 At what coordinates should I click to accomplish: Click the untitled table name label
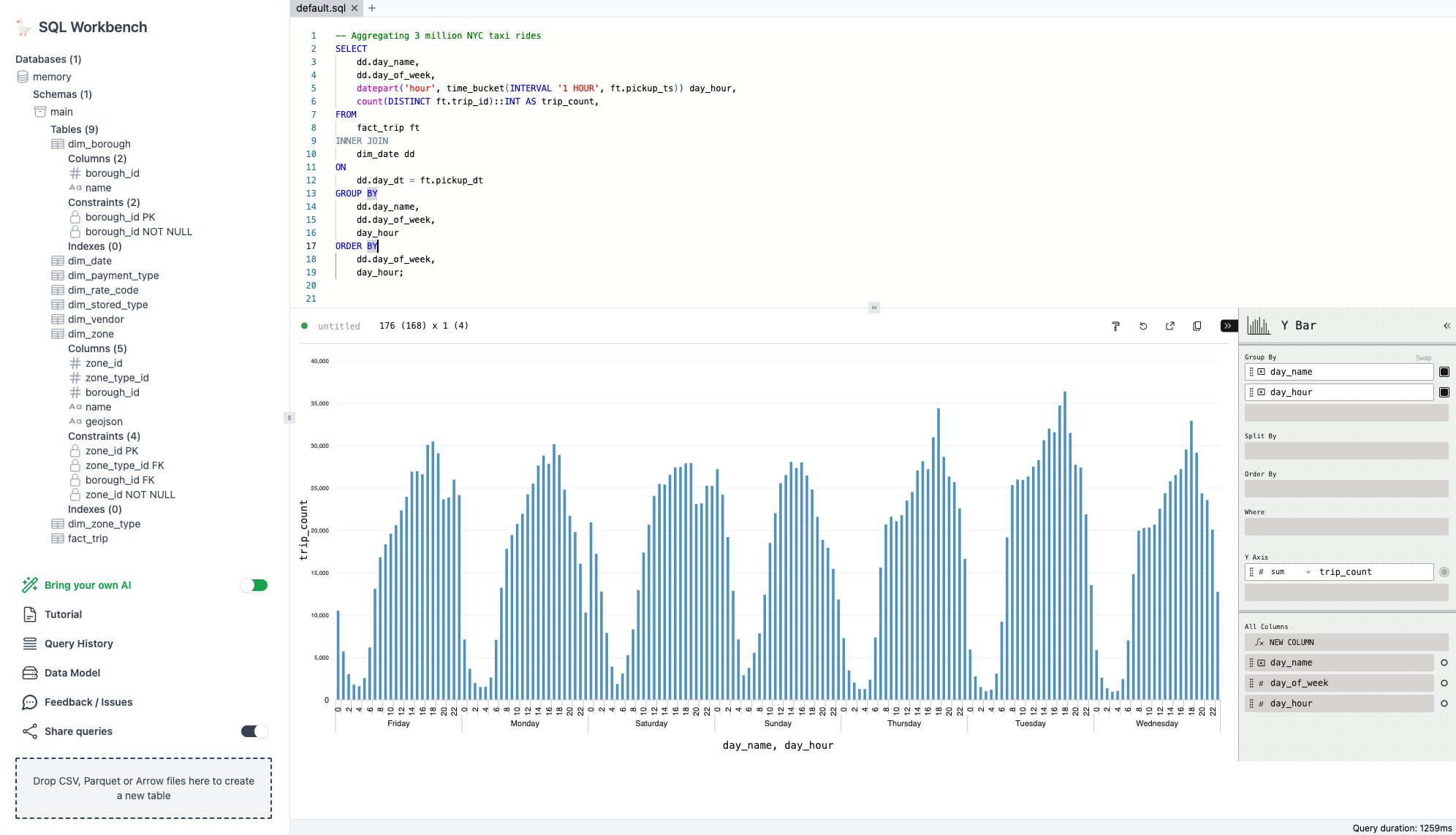point(339,327)
